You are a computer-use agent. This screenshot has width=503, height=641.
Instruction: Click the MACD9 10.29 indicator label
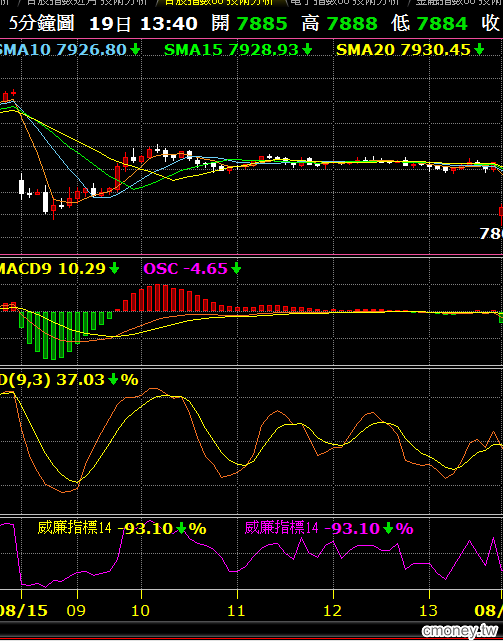point(52,269)
